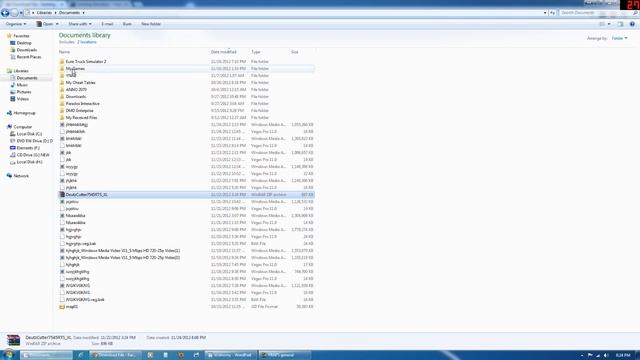Select Recent Places under Favorites

pyautogui.click(x=29, y=57)
